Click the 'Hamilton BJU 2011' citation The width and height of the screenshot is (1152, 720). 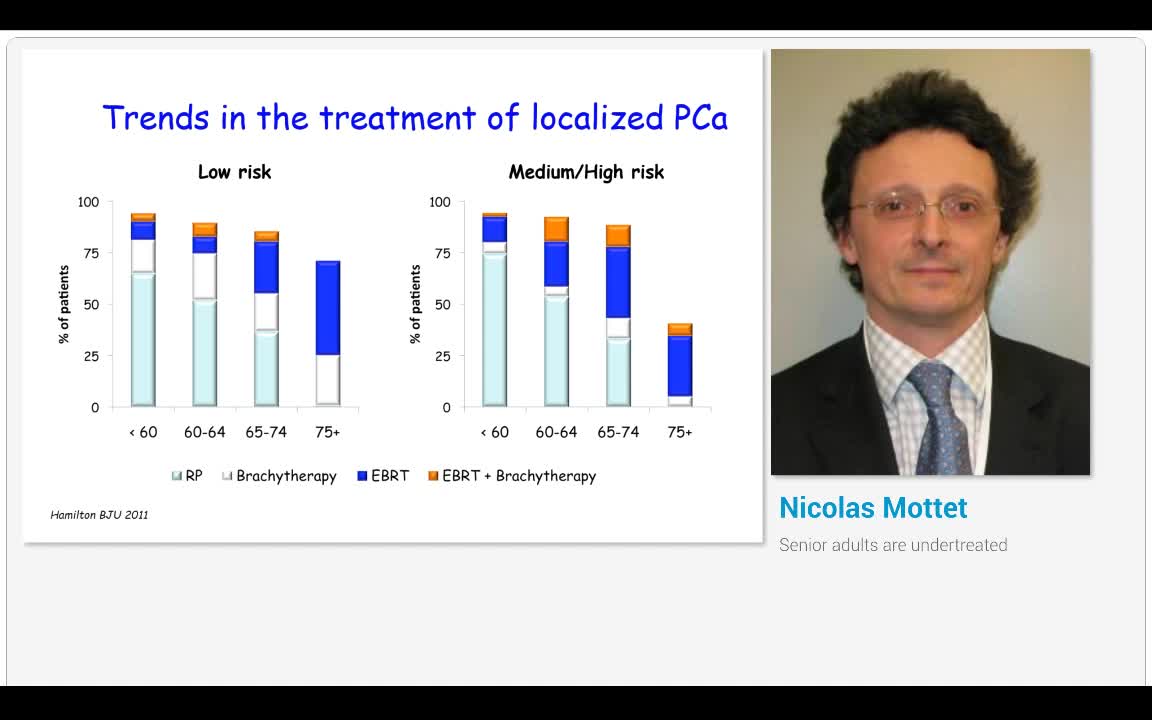[x=99, y=515]
